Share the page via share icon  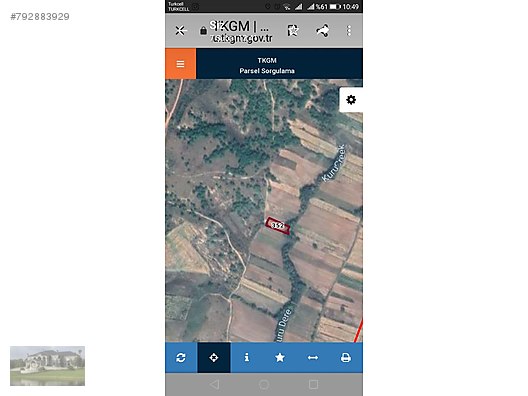point(323,31)
